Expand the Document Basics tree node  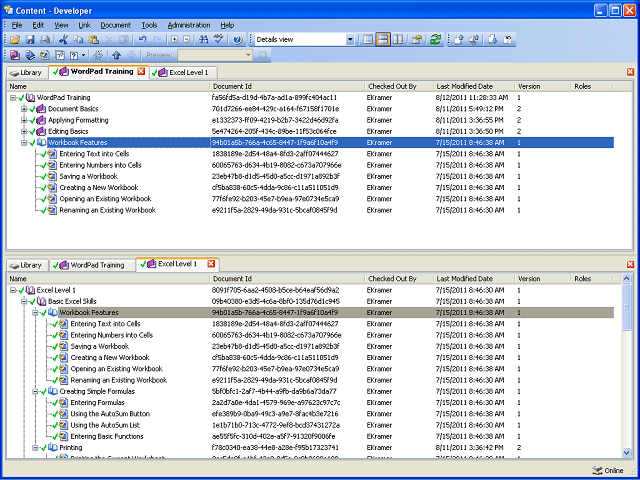point(24,109)
